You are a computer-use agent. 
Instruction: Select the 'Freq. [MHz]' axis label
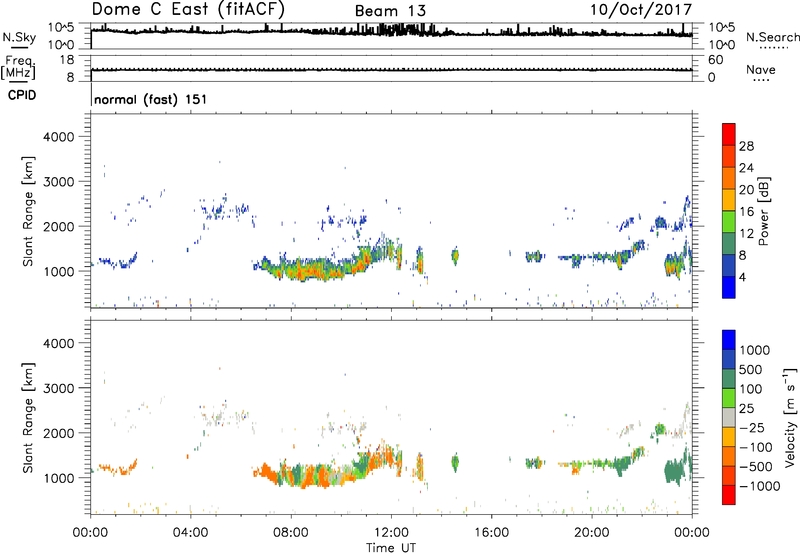18,67
